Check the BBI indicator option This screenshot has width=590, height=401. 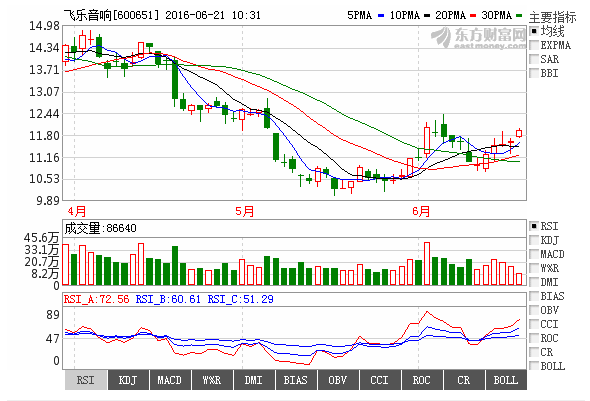(534, 73)
